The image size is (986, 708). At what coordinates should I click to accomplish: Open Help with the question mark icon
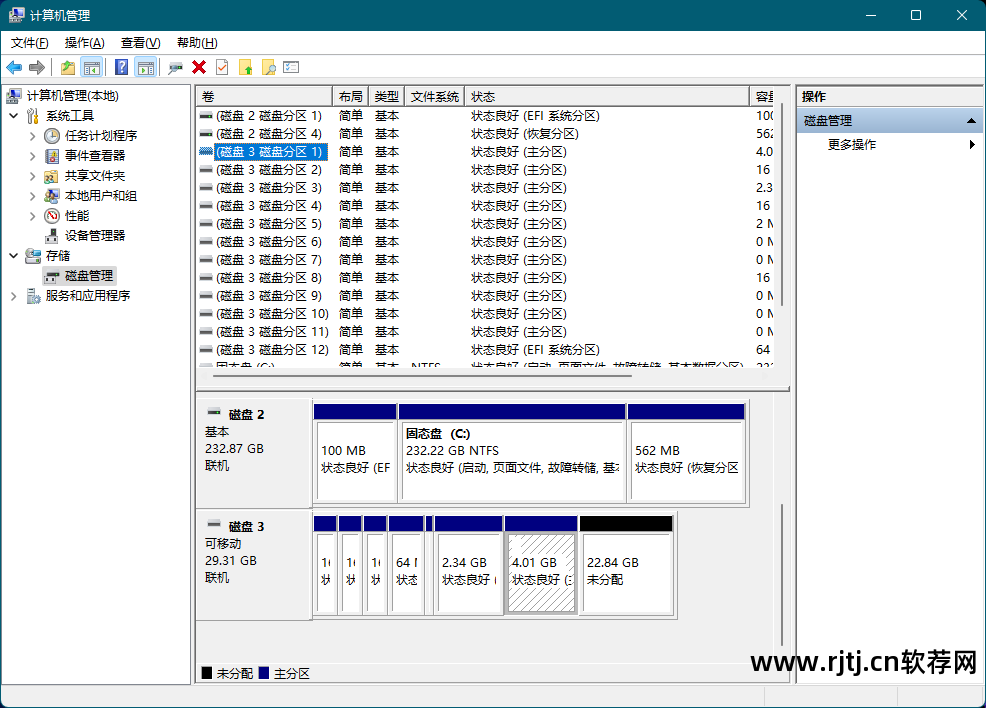121,67
